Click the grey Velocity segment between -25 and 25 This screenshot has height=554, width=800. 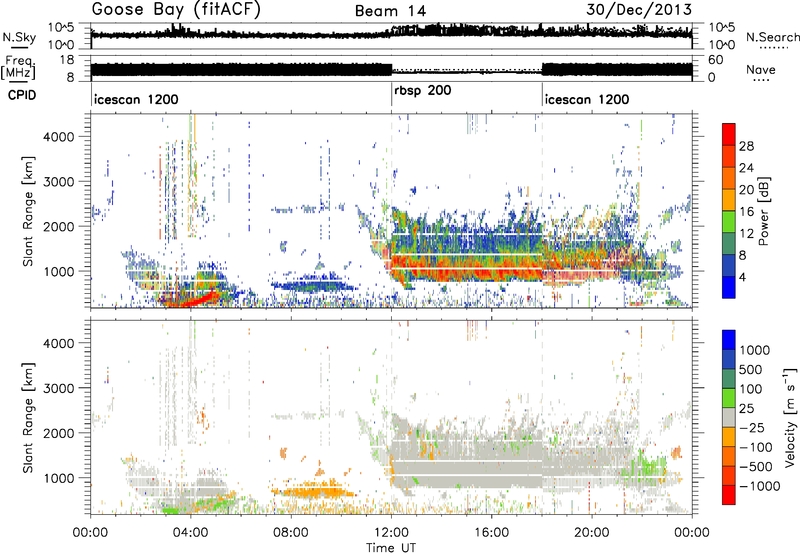point(729,417)
